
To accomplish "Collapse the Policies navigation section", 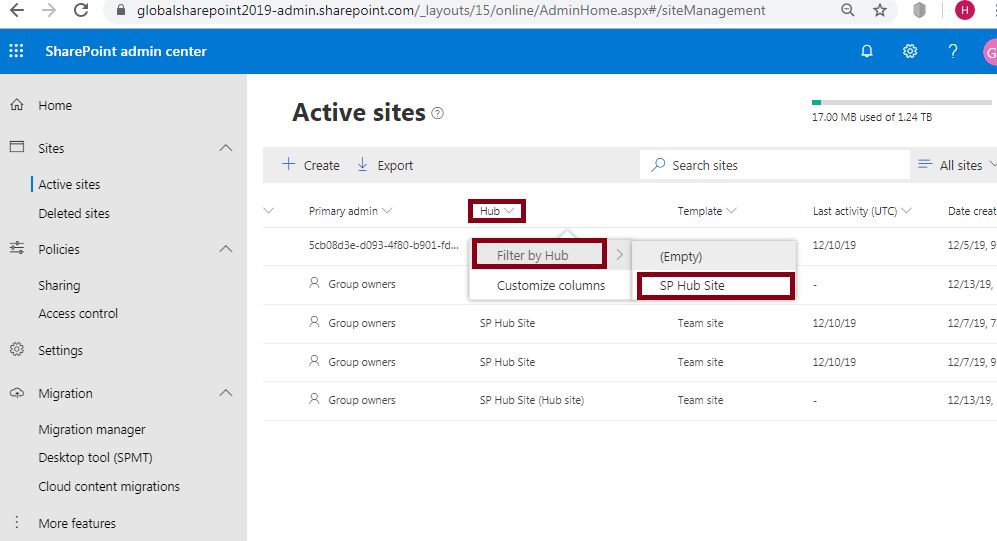I will [x=226, y=249].
